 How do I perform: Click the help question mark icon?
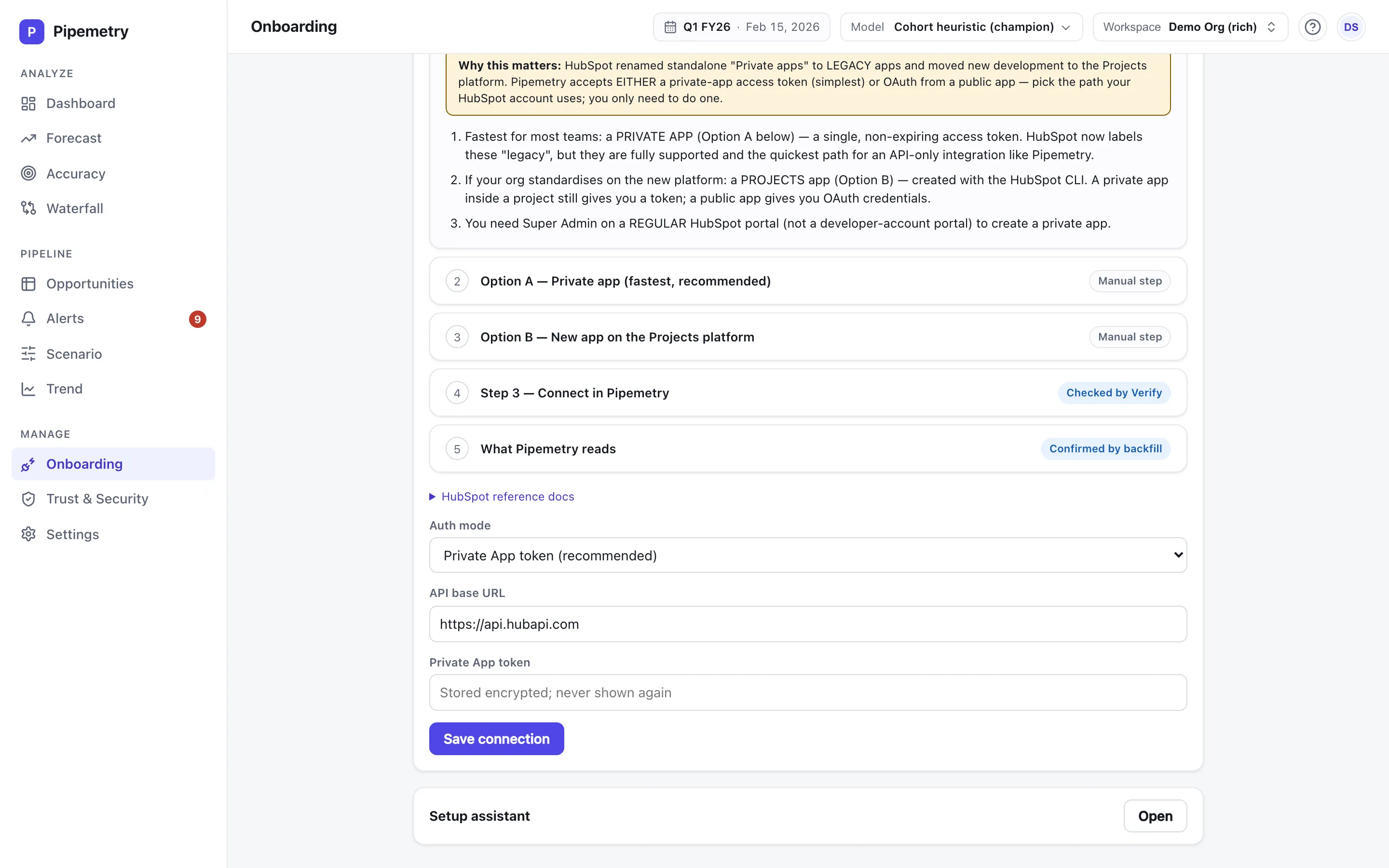[1313, 27]
